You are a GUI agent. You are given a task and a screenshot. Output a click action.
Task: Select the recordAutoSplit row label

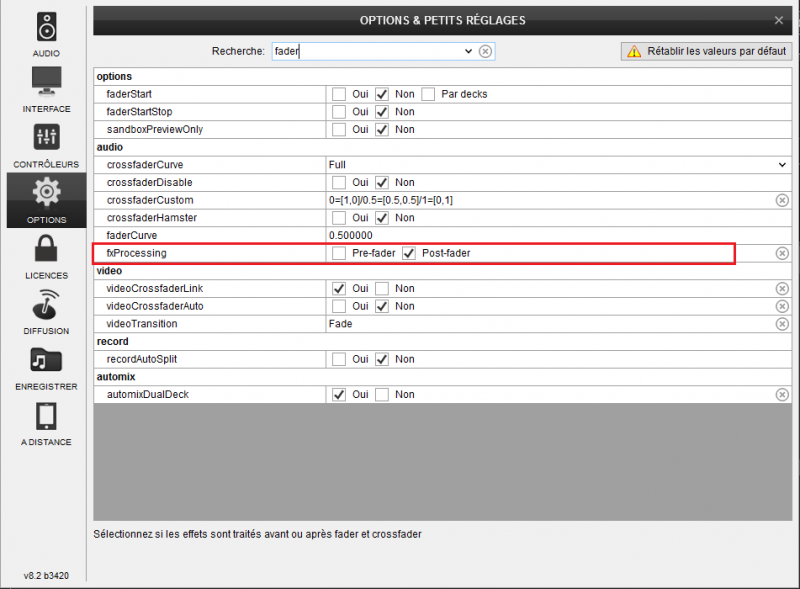coord(141,359)
